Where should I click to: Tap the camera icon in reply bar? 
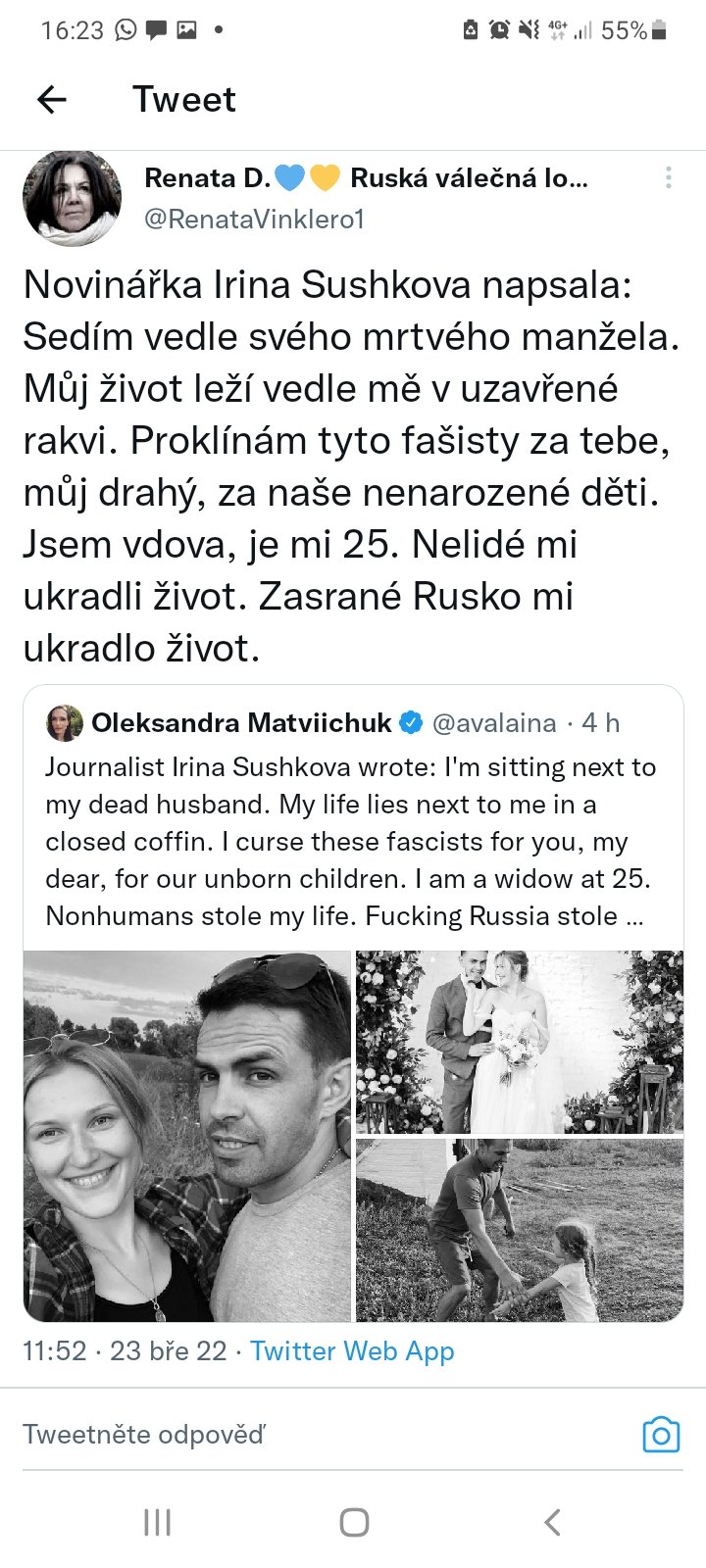[x=661, y=1435]
